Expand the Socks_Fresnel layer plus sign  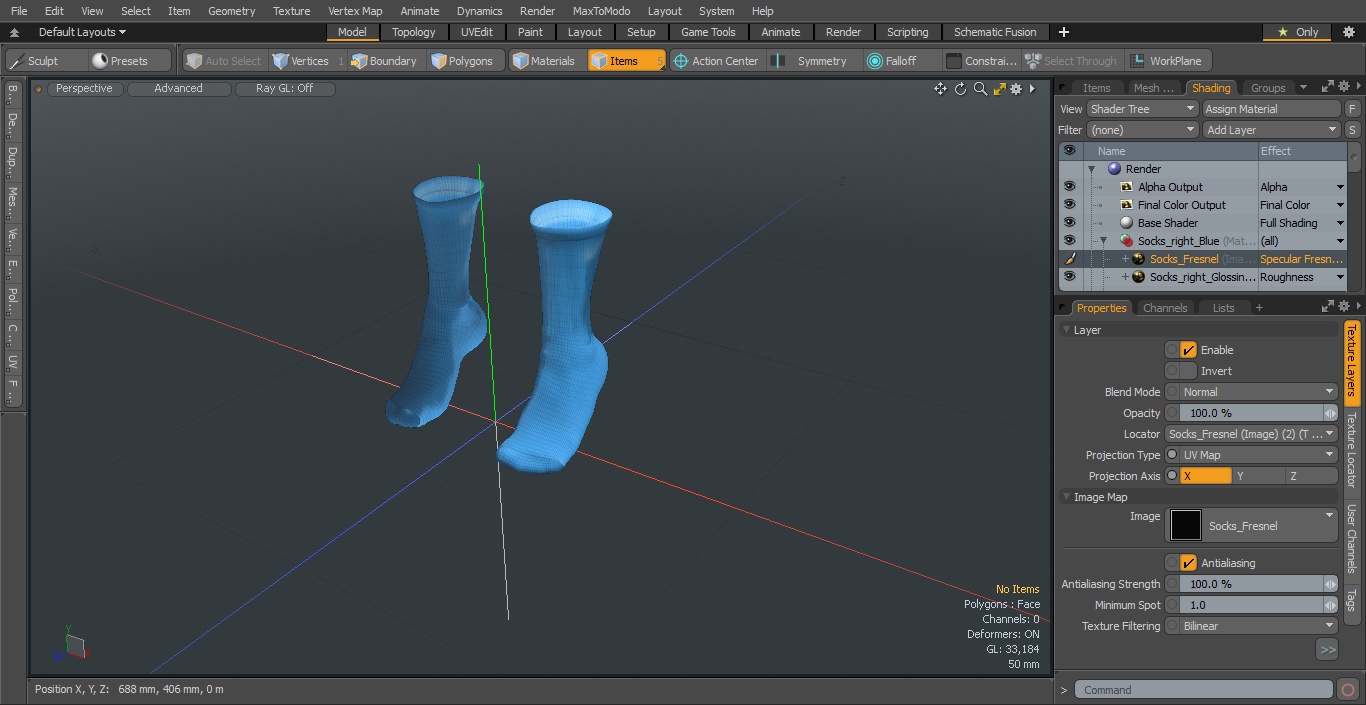(x=1125, y=259)
